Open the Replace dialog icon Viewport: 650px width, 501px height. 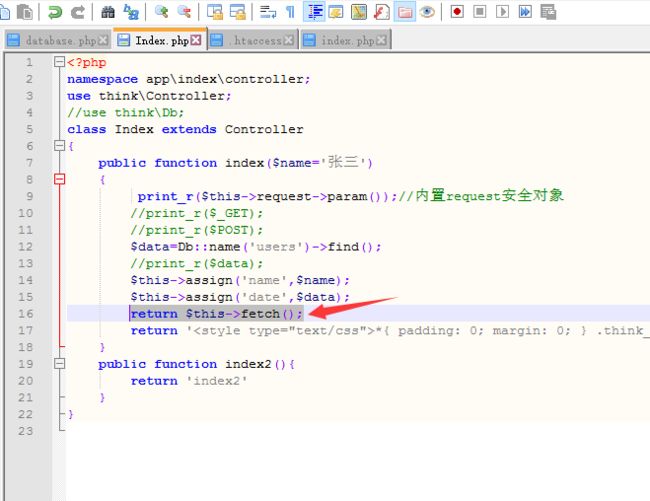[x=131, y=12]
